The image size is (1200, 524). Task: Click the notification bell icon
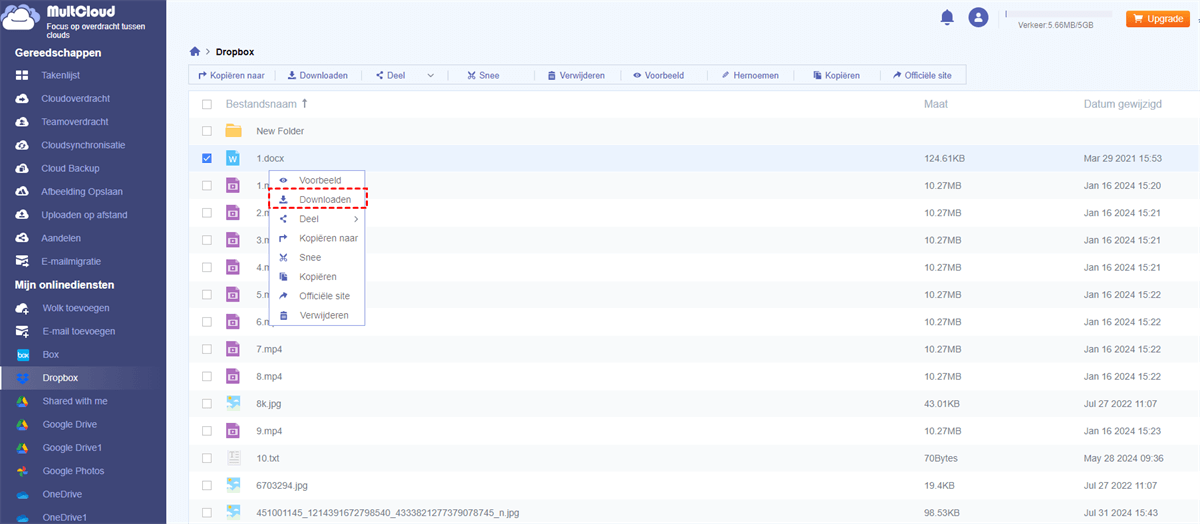click(x=947, y=17)
